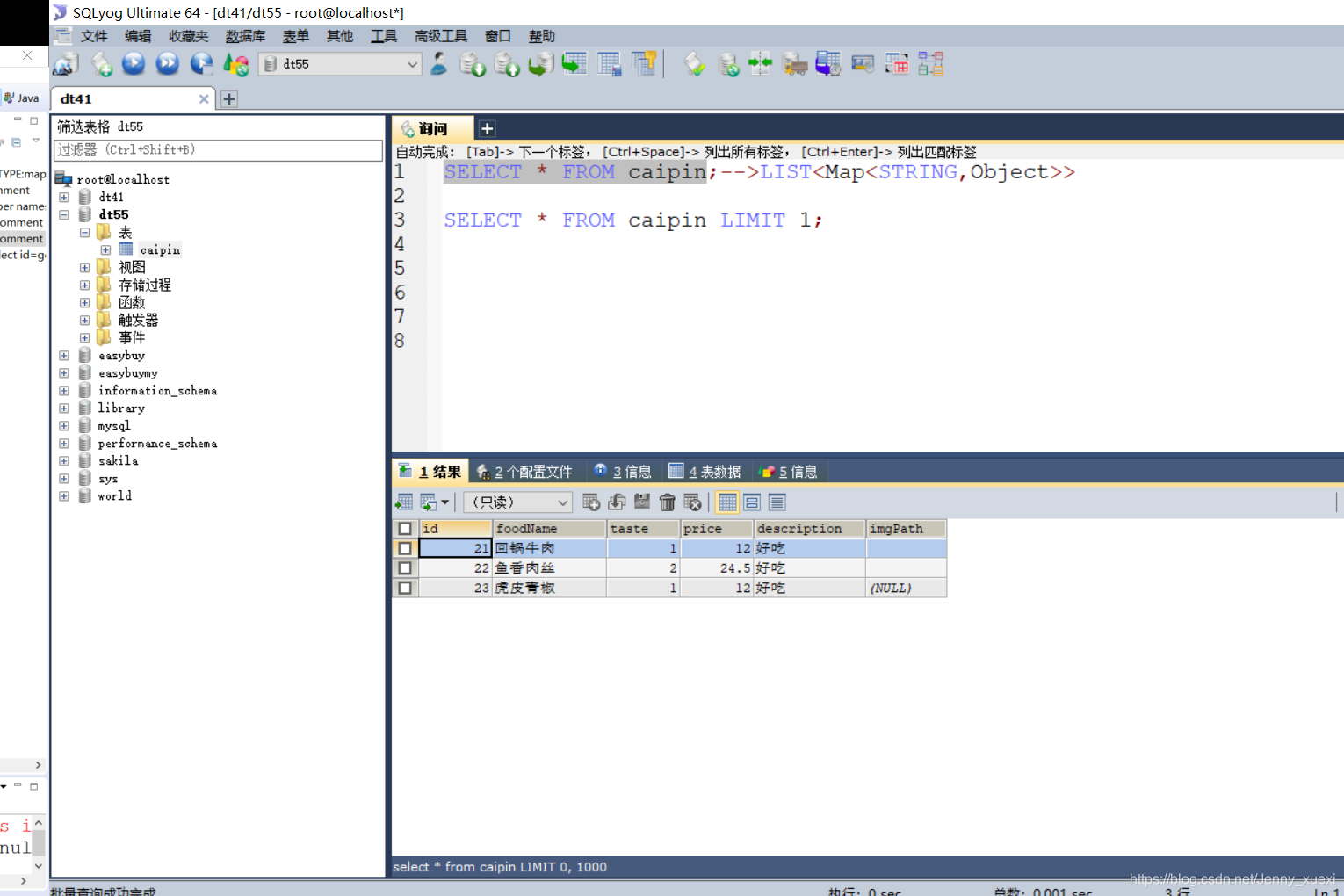Click database export icon with up arrow
This screenshot has height=896, width=1344.
point(507,64)
